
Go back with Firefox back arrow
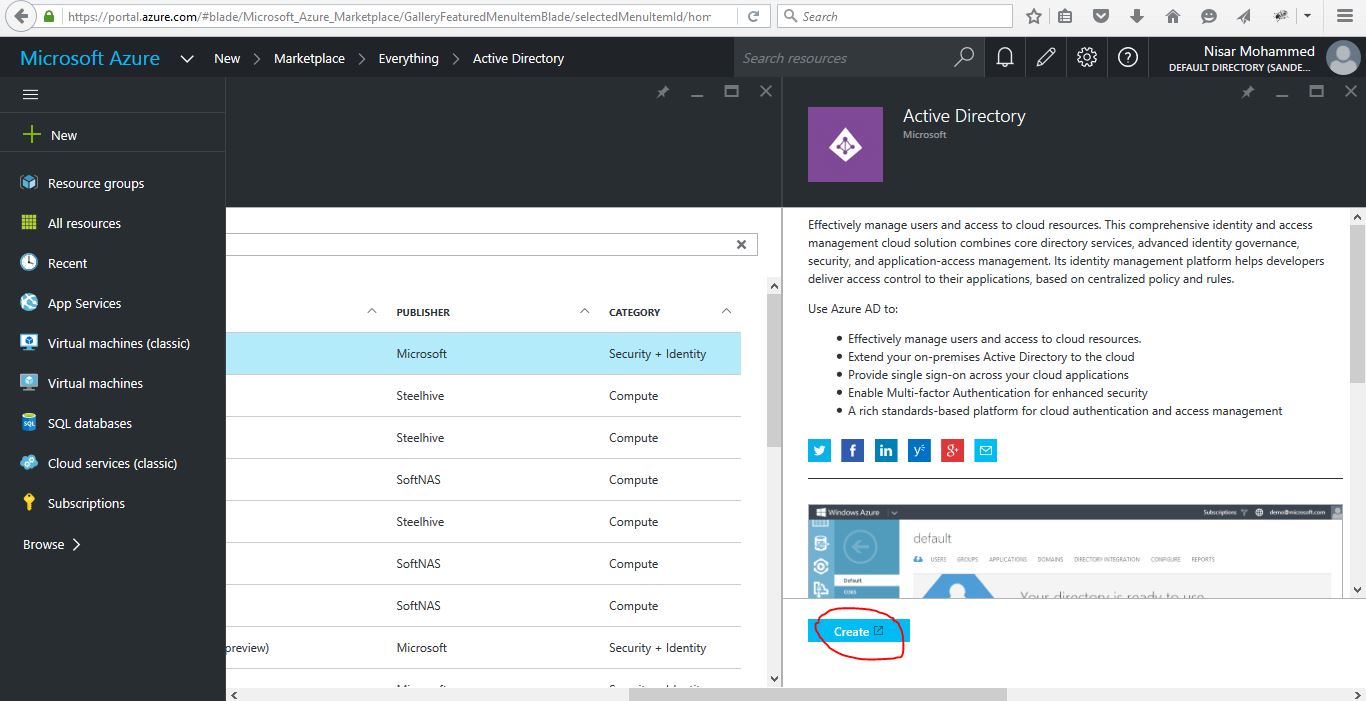(x=20, y=16)
